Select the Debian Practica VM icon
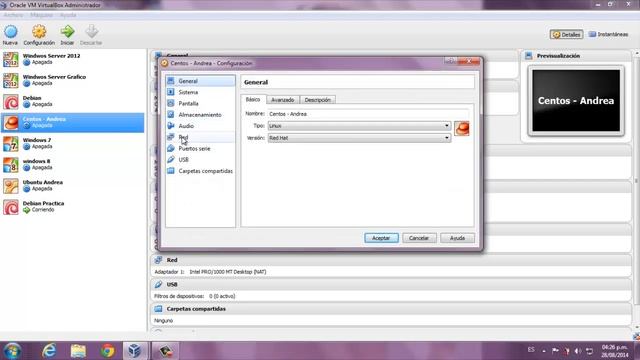Image resolution: width=640 pixels, height=360 pixels. (11, 207)
